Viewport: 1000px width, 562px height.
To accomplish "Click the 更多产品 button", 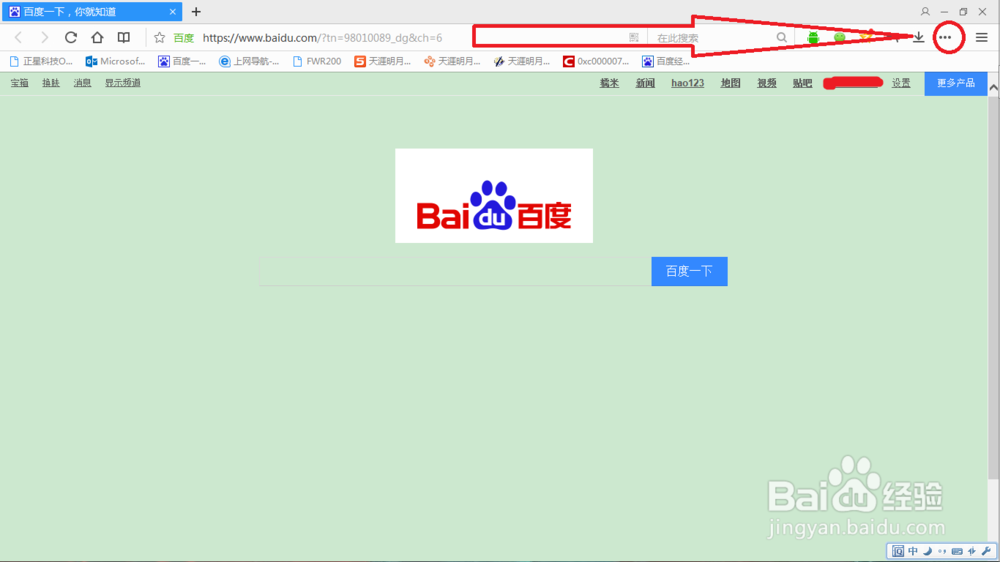I will tap(955, 84).
